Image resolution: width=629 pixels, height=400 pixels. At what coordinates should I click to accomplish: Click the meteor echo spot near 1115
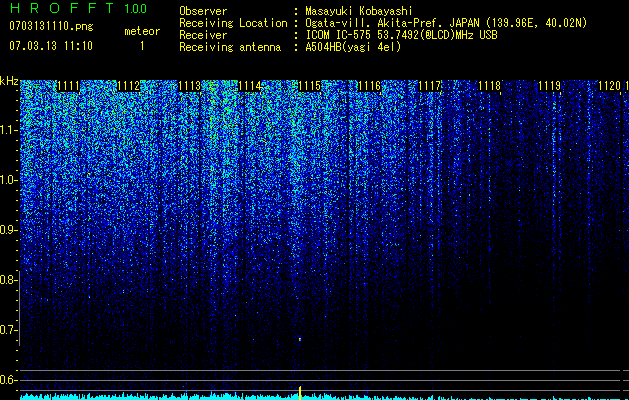pyautogui.click(x=300, y=339)
